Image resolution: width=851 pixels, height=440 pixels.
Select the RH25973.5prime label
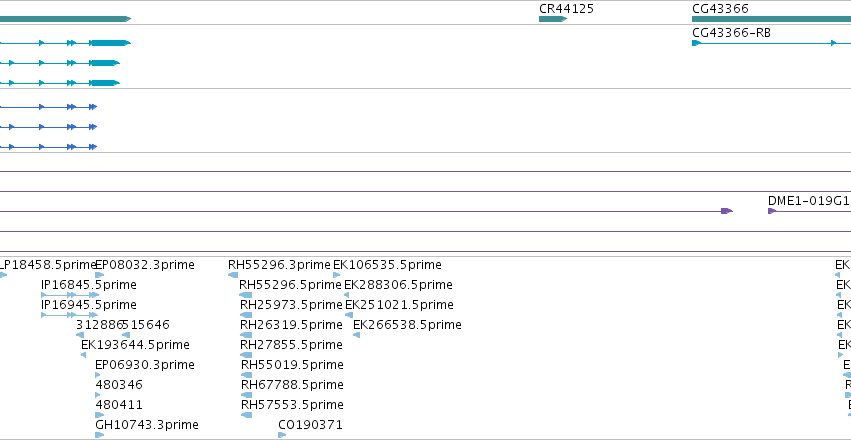(x=291, y=304)
